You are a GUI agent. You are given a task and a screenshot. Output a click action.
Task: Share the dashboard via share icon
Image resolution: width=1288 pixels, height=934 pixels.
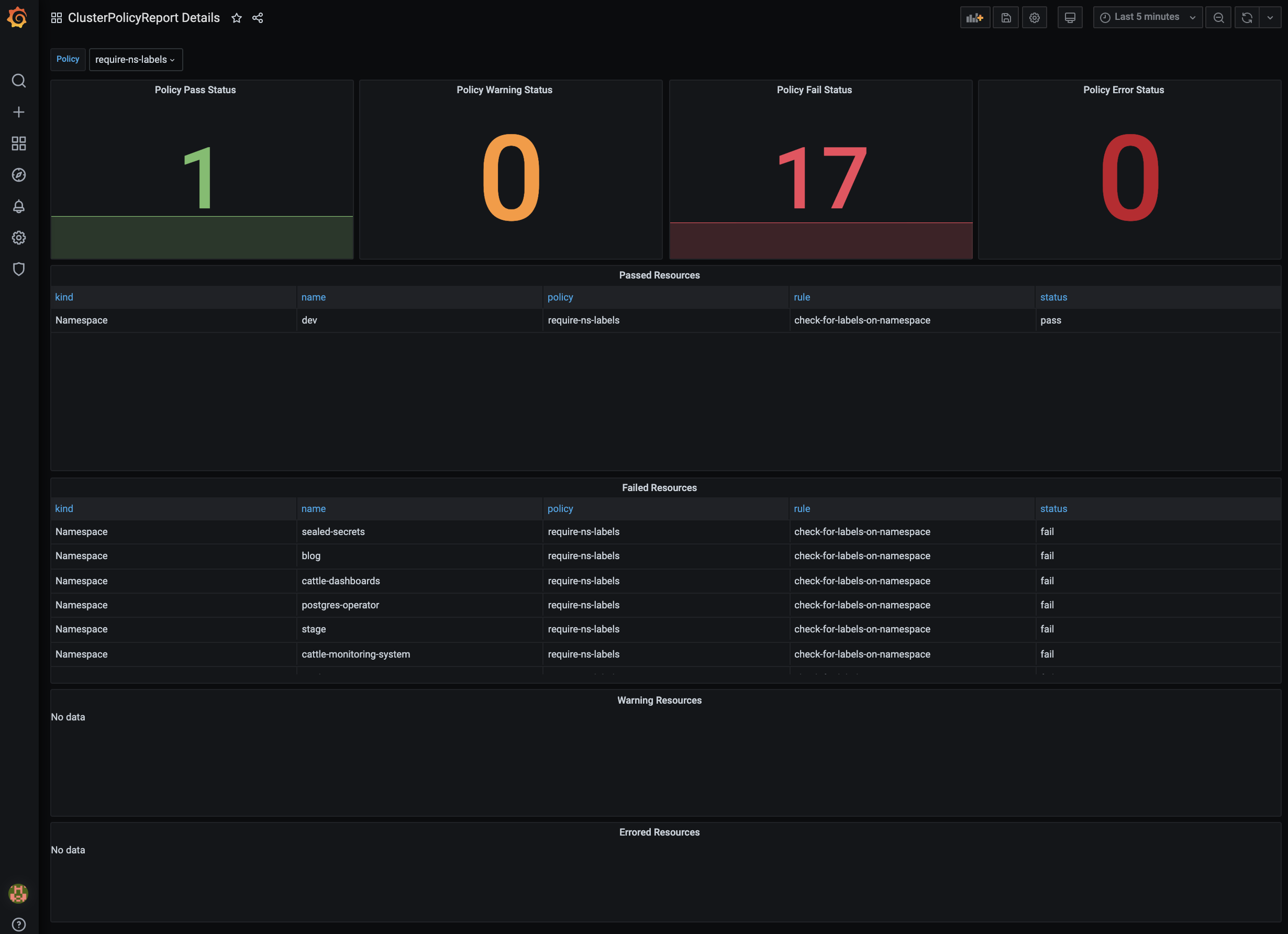pos(258,18)
